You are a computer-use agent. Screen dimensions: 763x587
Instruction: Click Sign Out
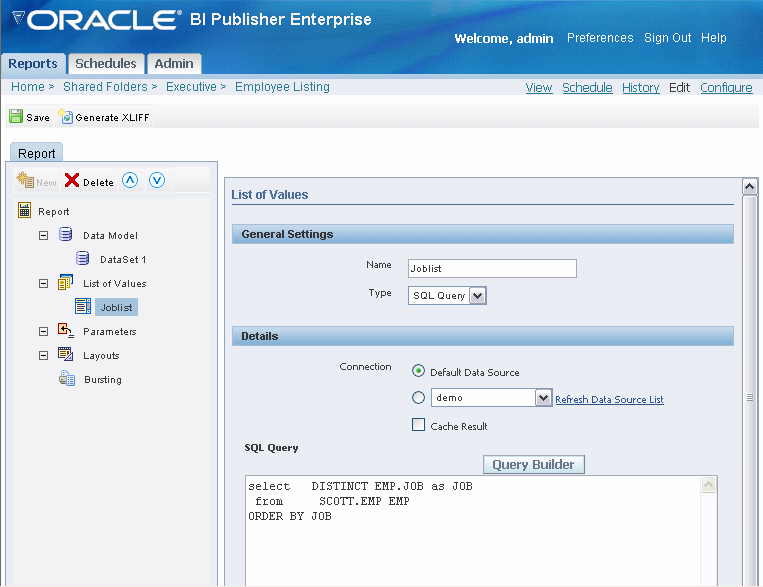point(667,37)
